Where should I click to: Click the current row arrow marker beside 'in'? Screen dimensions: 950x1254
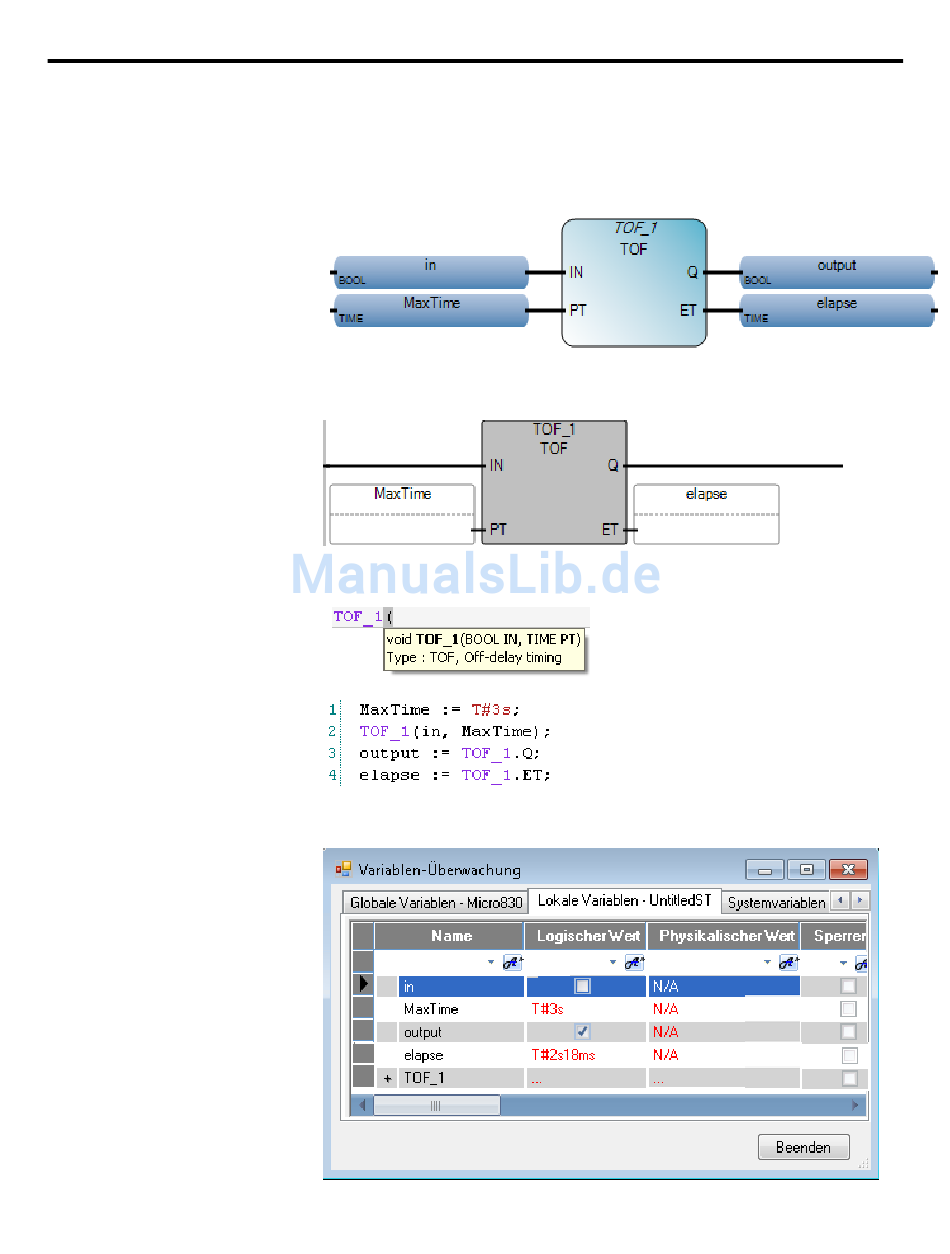[x=363, y=986]
